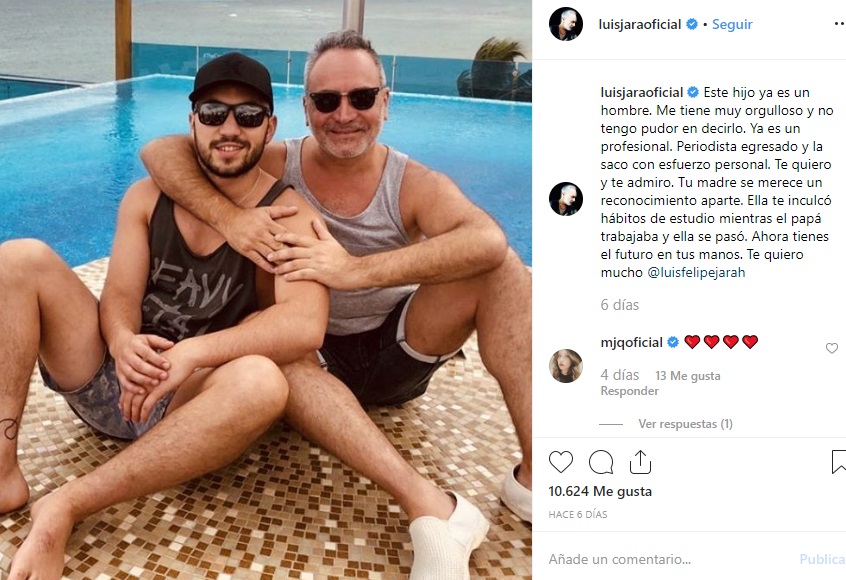Open the luisjaraoficial header username
This screenshot has width=846, height=580.
click(639, 24)
